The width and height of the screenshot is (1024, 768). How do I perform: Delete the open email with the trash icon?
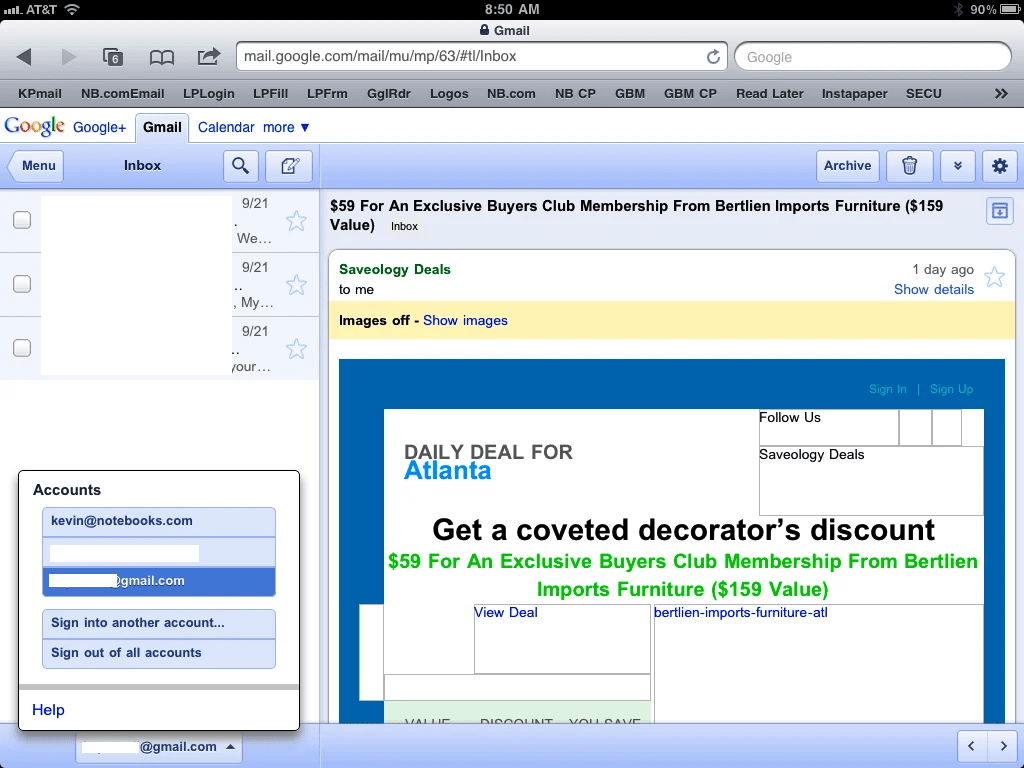(909, 166)
